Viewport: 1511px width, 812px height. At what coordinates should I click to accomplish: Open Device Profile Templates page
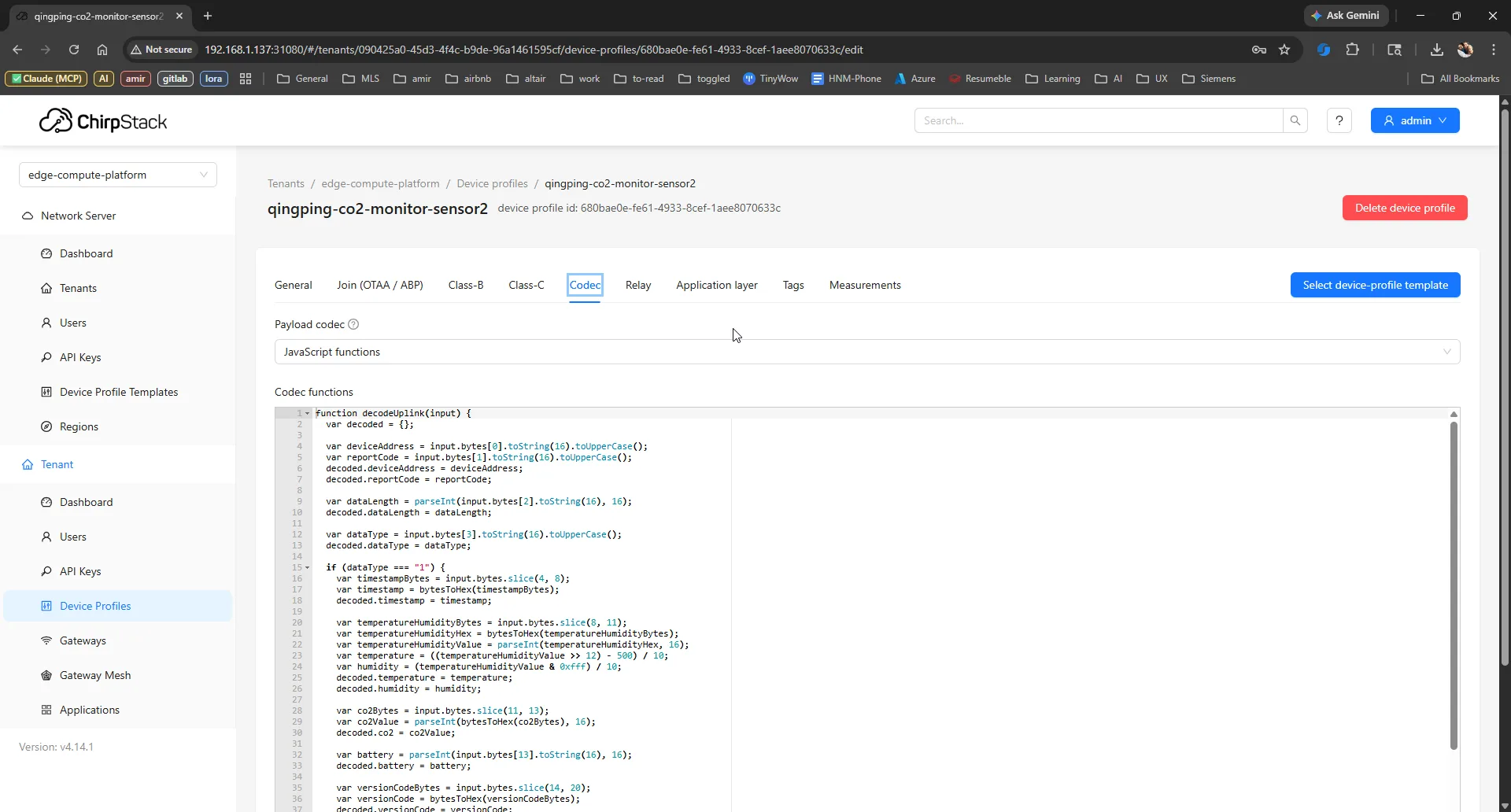click(119, 392)
